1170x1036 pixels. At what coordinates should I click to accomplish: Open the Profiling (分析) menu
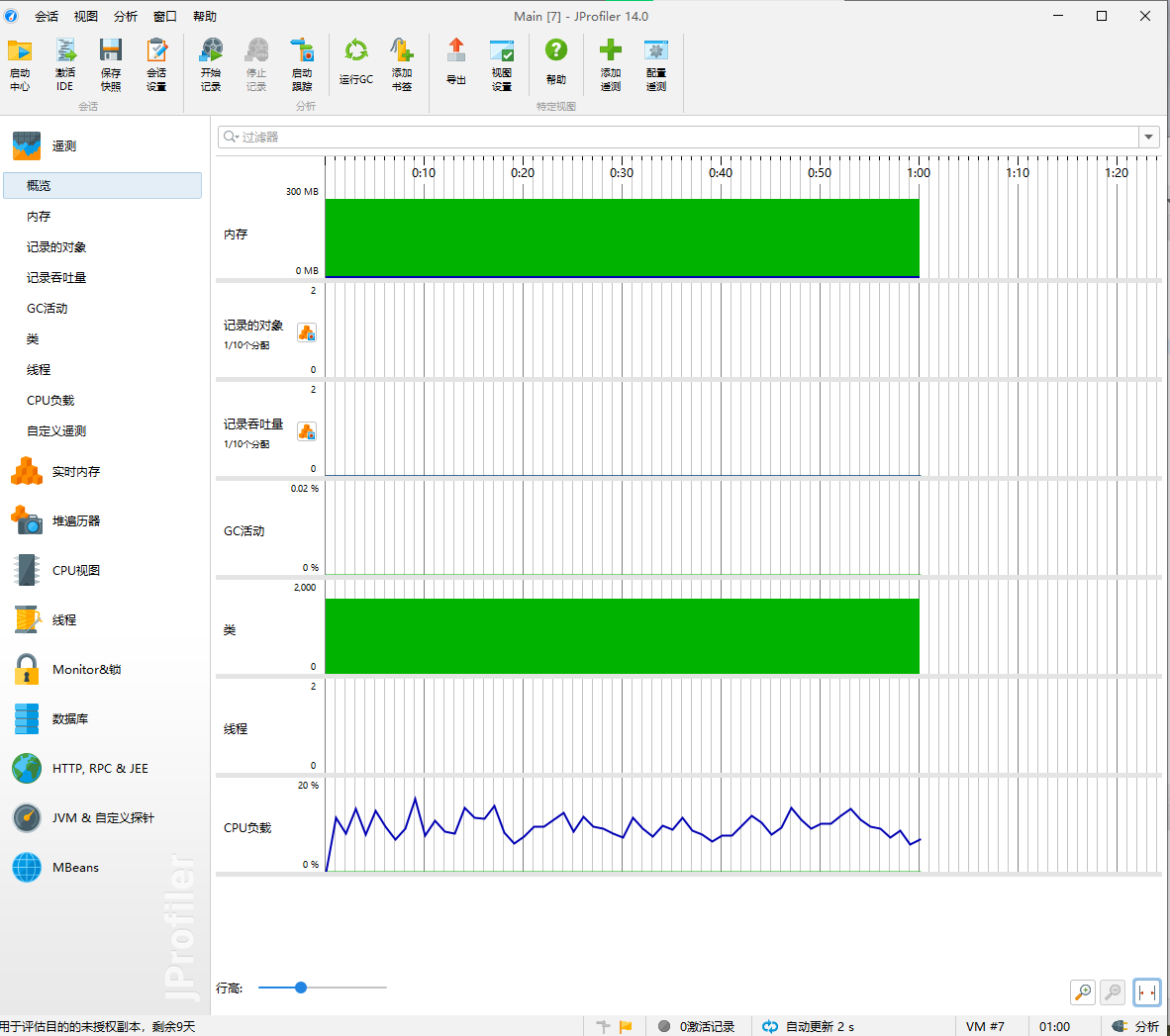tap(126, 17)
